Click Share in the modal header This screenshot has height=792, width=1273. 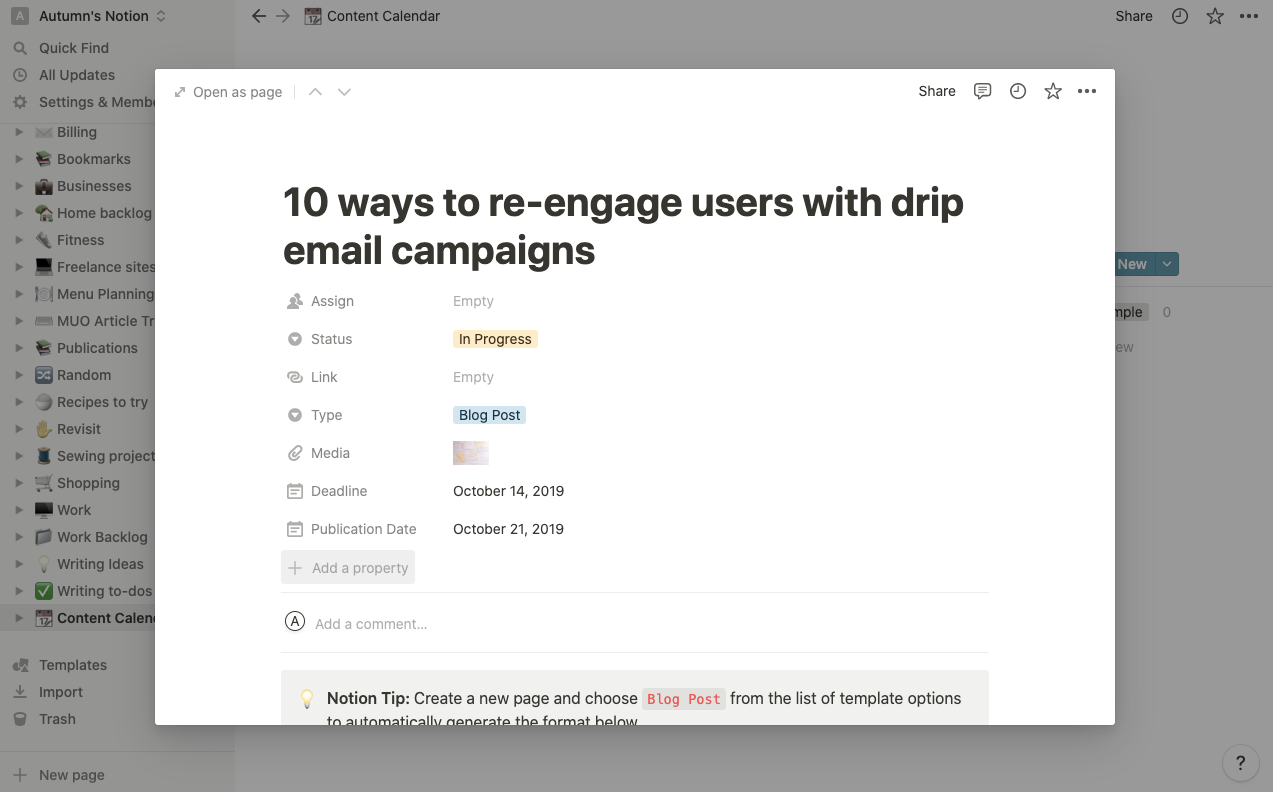(937, 91)
